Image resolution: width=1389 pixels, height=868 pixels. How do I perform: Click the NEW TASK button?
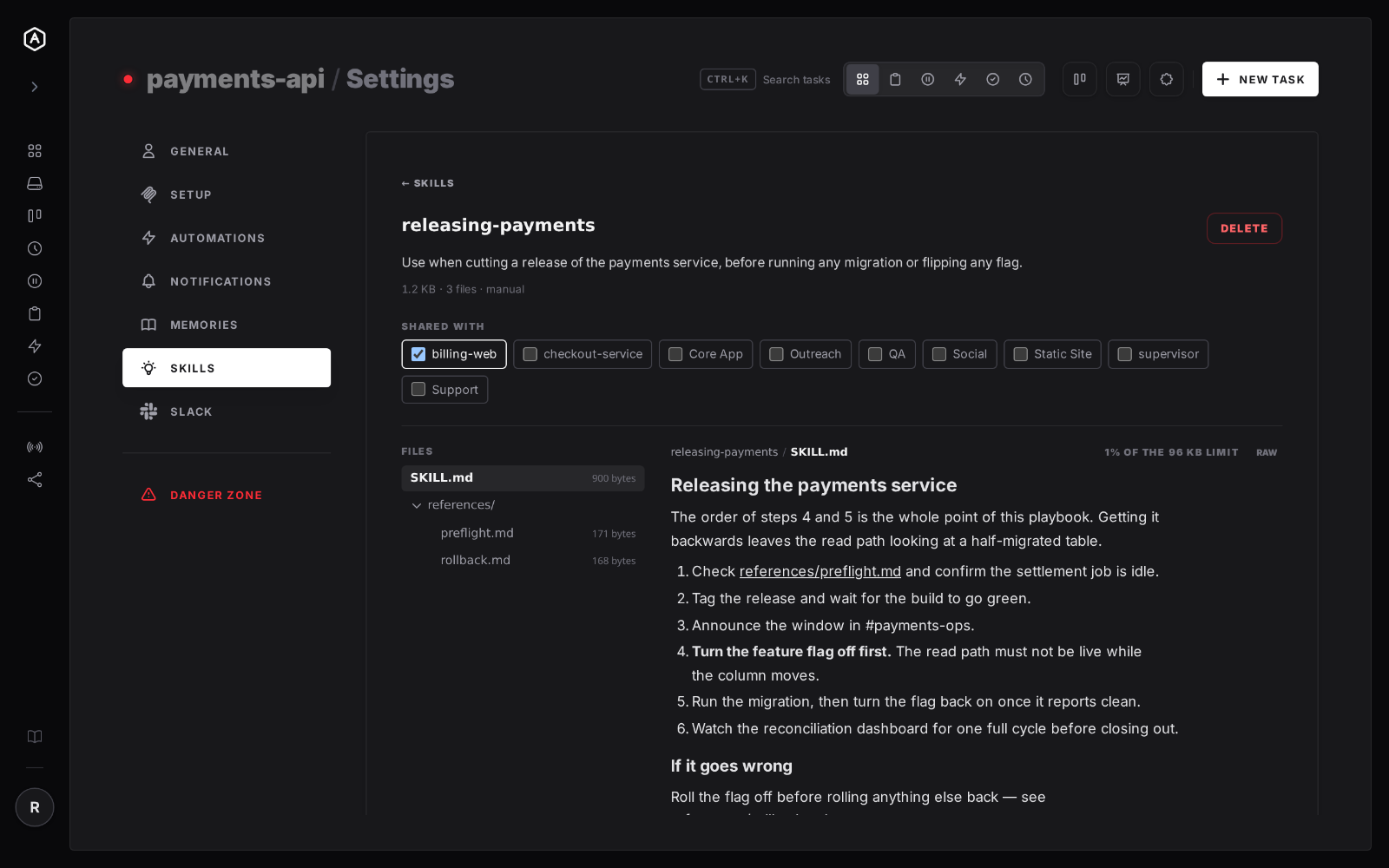pos(1261,79)
